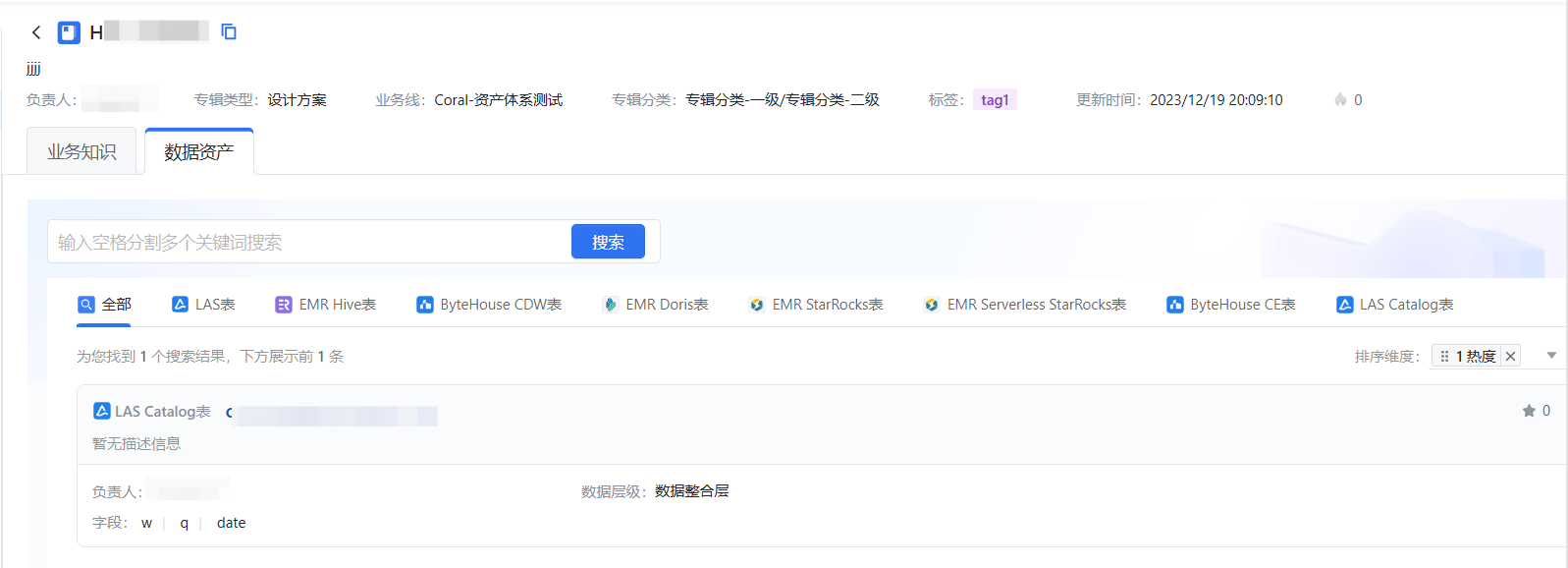Remove the 热度 sort tag
This screenshot has height=568, width=1568.
point(1511,356)
